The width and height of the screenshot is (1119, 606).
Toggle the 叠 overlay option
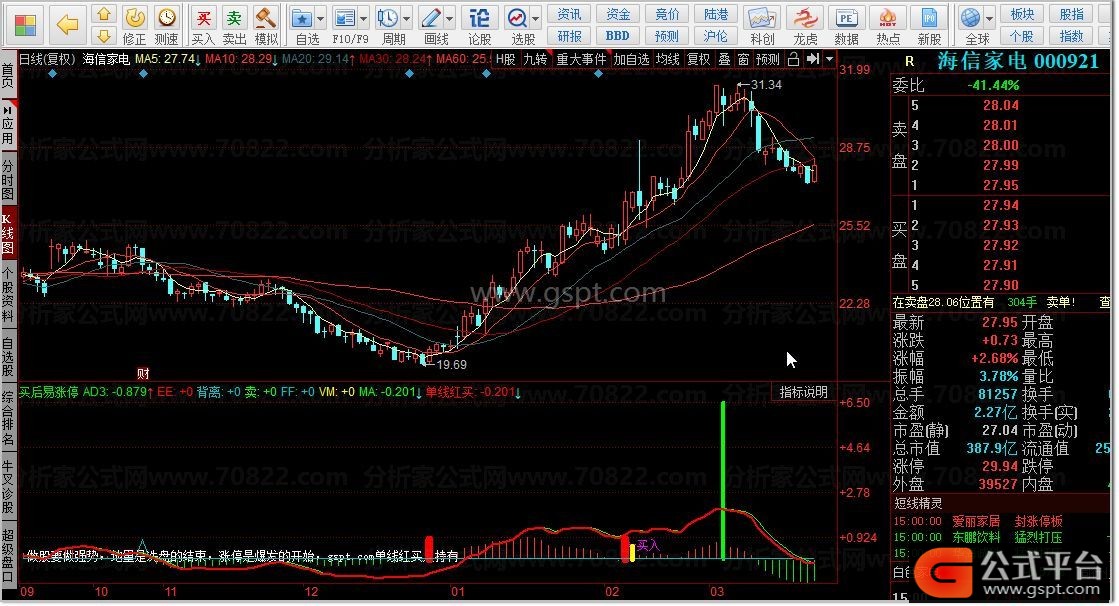(724, 59)
